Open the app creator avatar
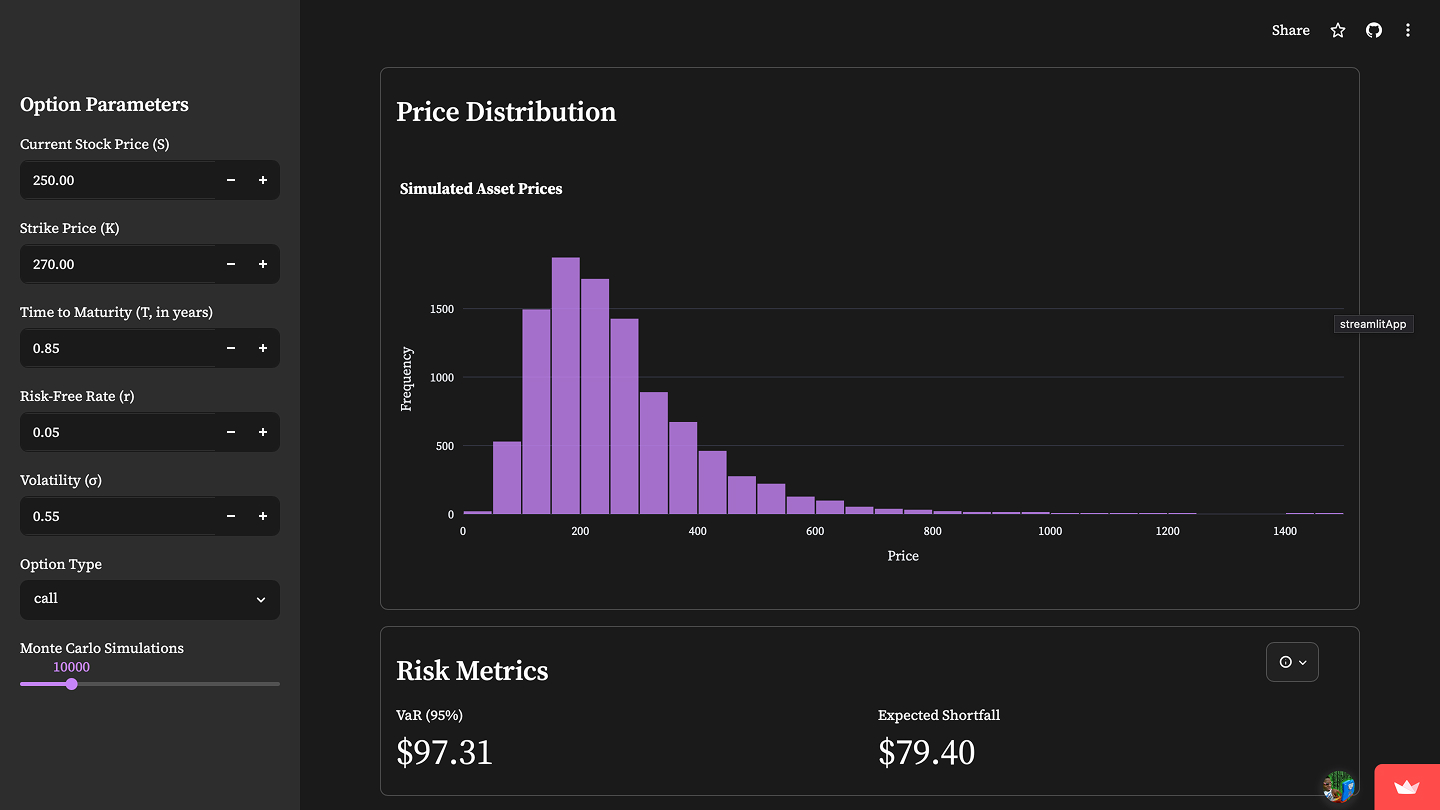The width and height of the screenshot is (1440, 810). point(1339,786)
